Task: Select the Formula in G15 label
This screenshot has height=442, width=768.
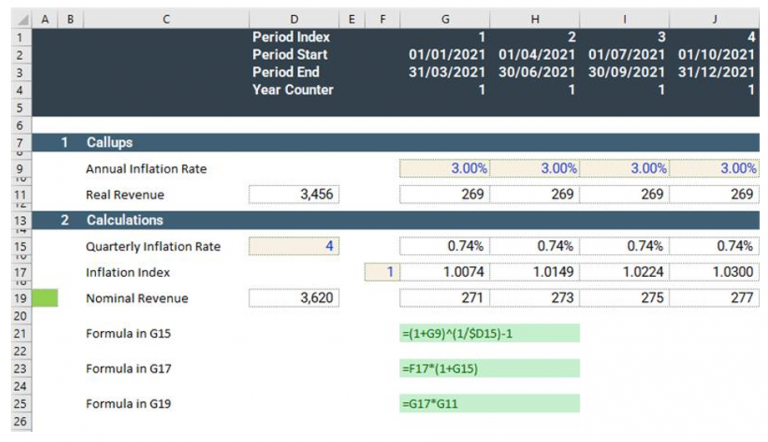Action: [x=128, y=334]
